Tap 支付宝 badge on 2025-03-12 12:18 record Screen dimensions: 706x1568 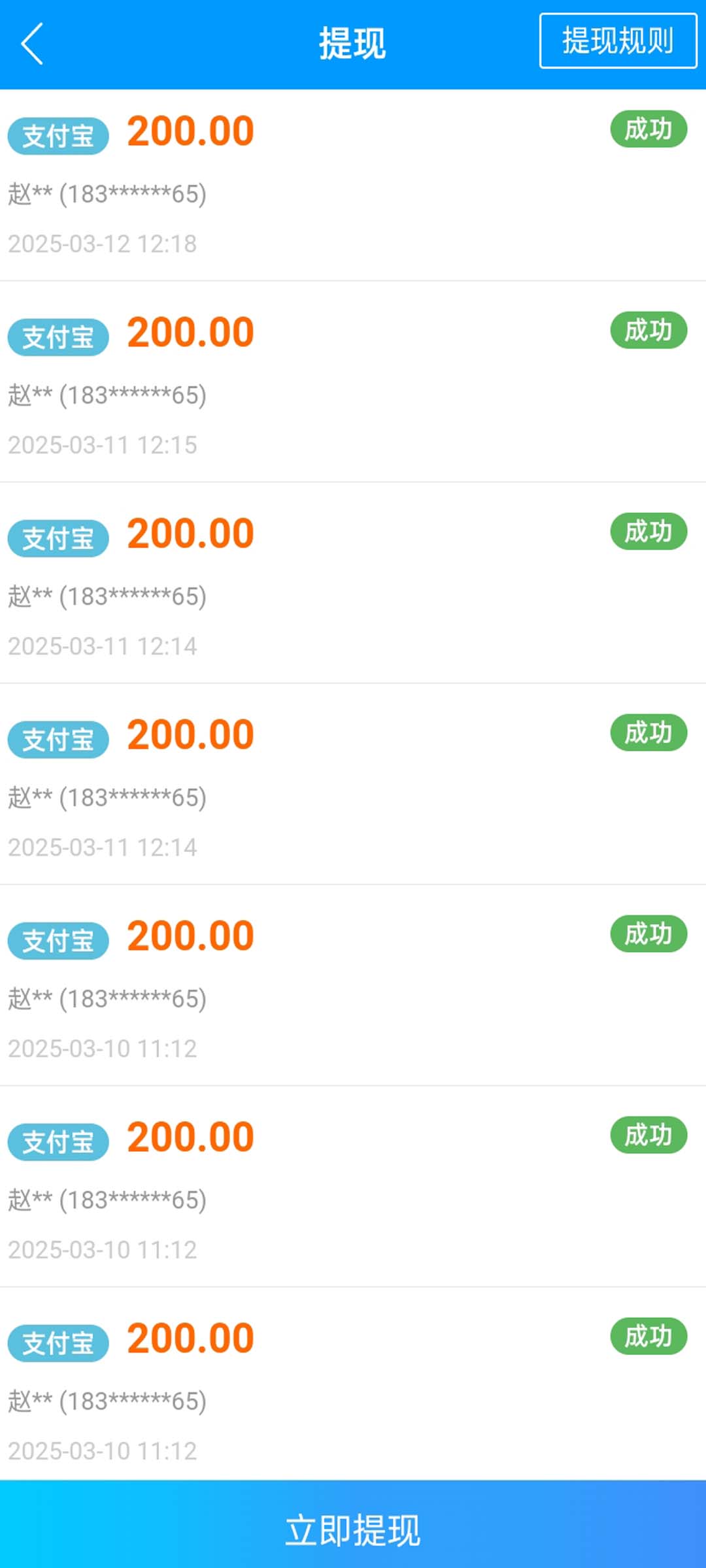pos(58,136)
